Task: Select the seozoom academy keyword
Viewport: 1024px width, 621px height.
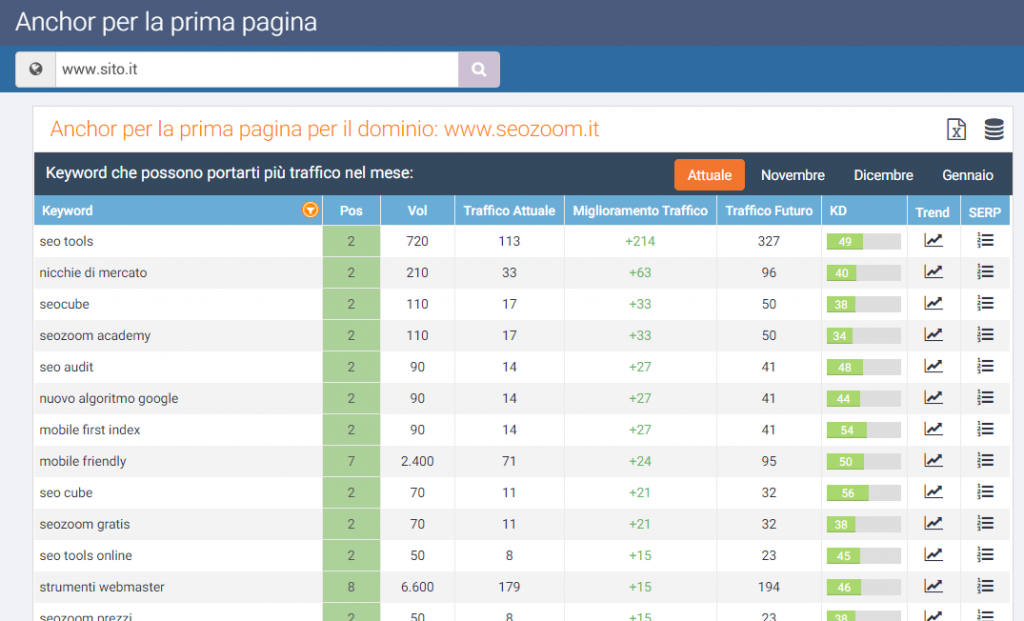Action: click(x=95, y=336)
